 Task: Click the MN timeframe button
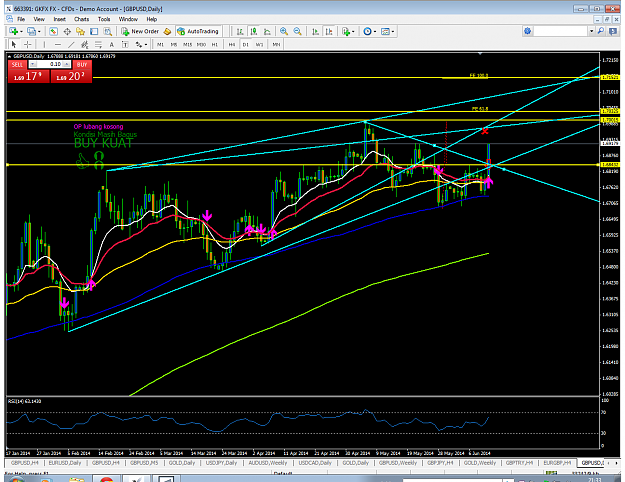pyautogui.click(x=276, y=45)
